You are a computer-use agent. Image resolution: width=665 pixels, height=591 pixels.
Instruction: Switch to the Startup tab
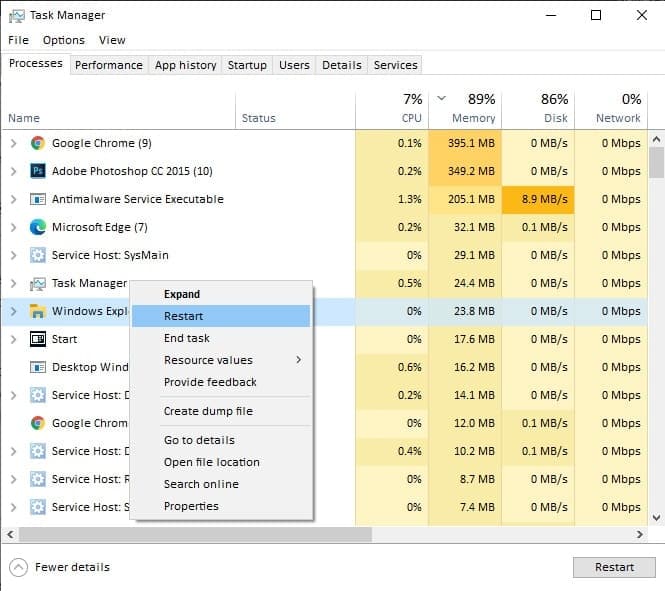click(247, 65)
